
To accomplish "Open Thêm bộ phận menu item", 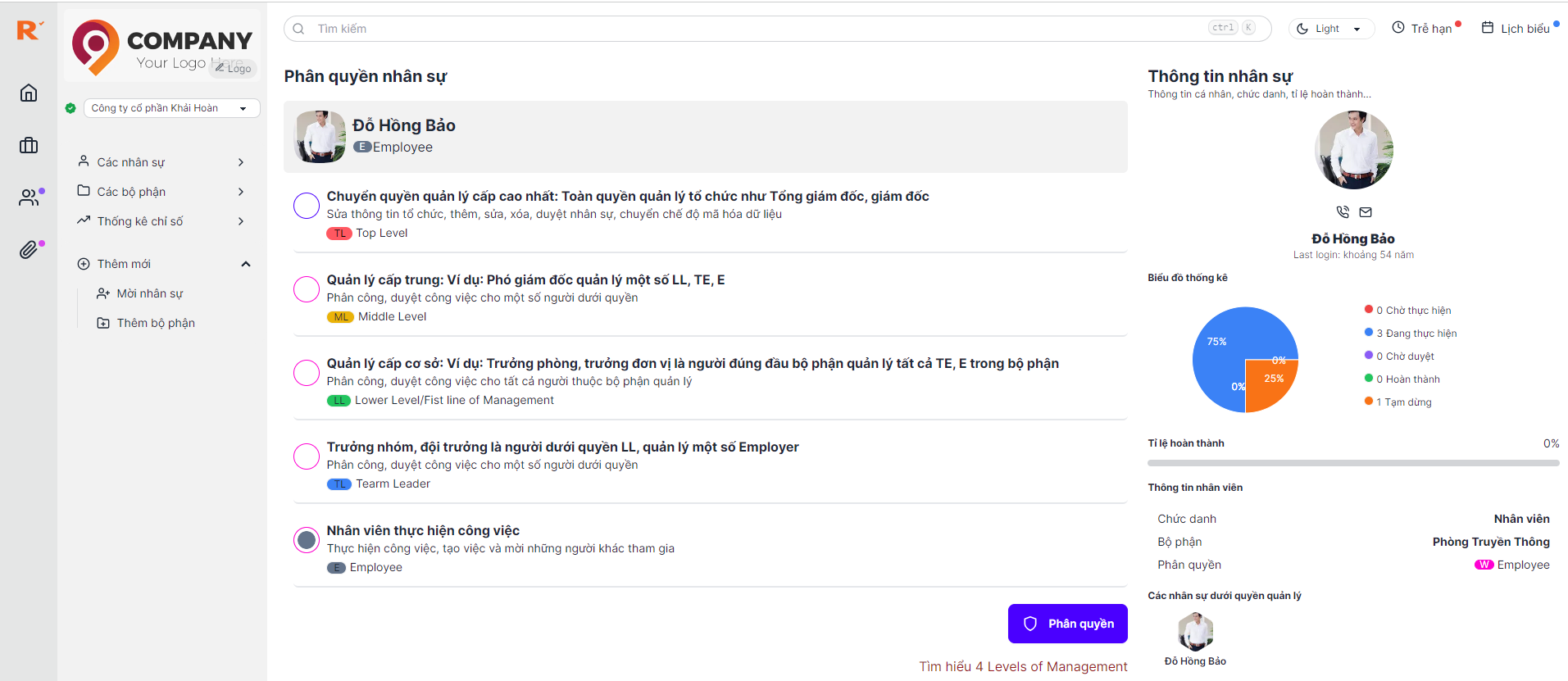I will (155, 323).
